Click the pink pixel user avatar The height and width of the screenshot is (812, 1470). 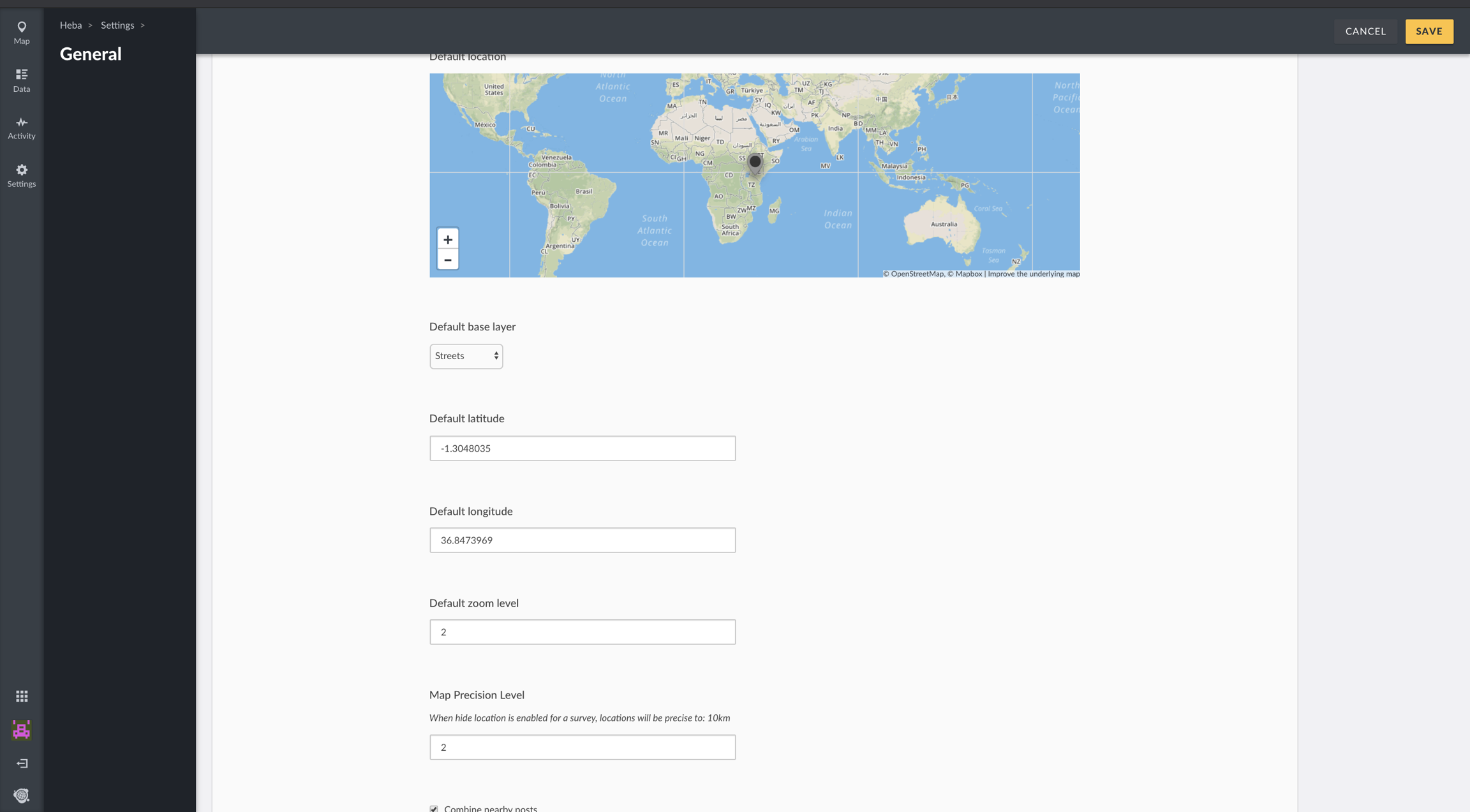22,730
